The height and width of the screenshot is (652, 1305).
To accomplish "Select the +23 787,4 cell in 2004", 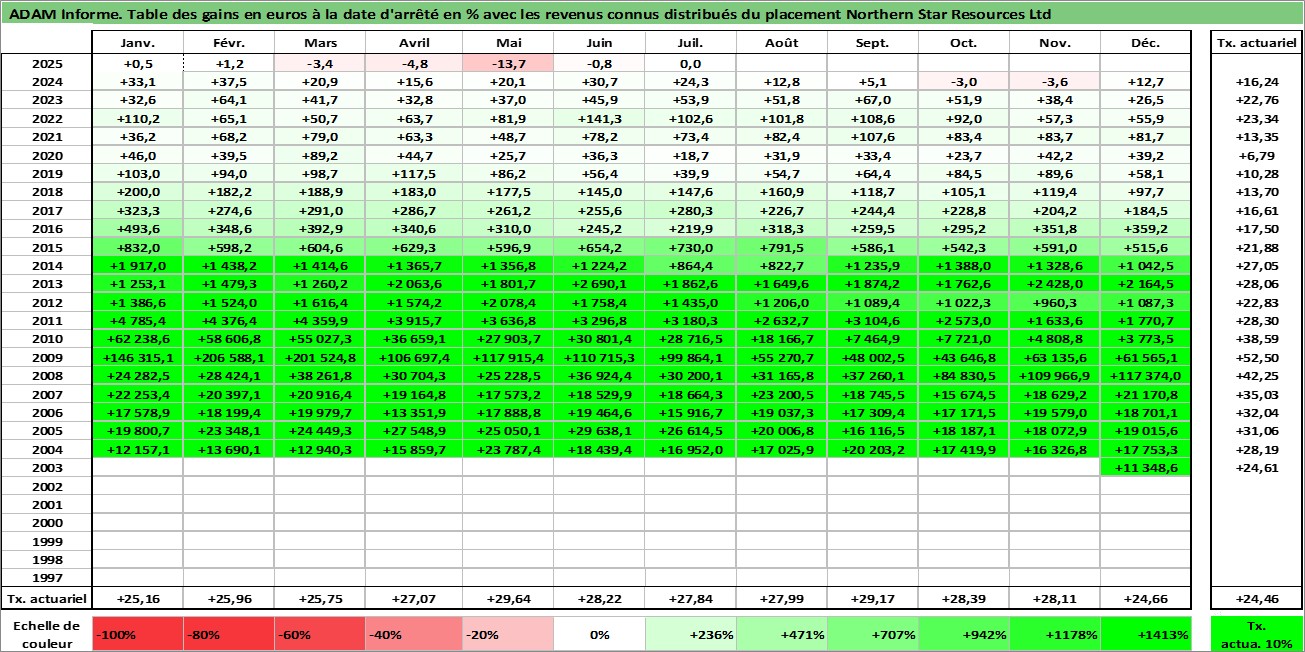I will point(508,449).
